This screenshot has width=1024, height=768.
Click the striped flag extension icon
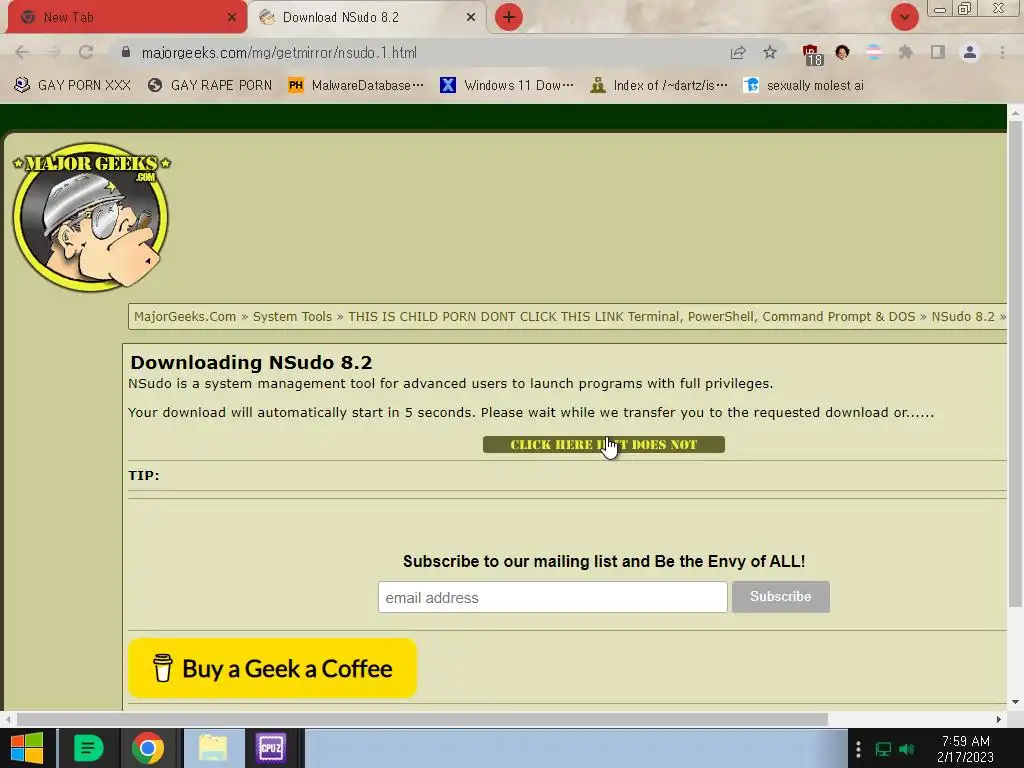873,52
